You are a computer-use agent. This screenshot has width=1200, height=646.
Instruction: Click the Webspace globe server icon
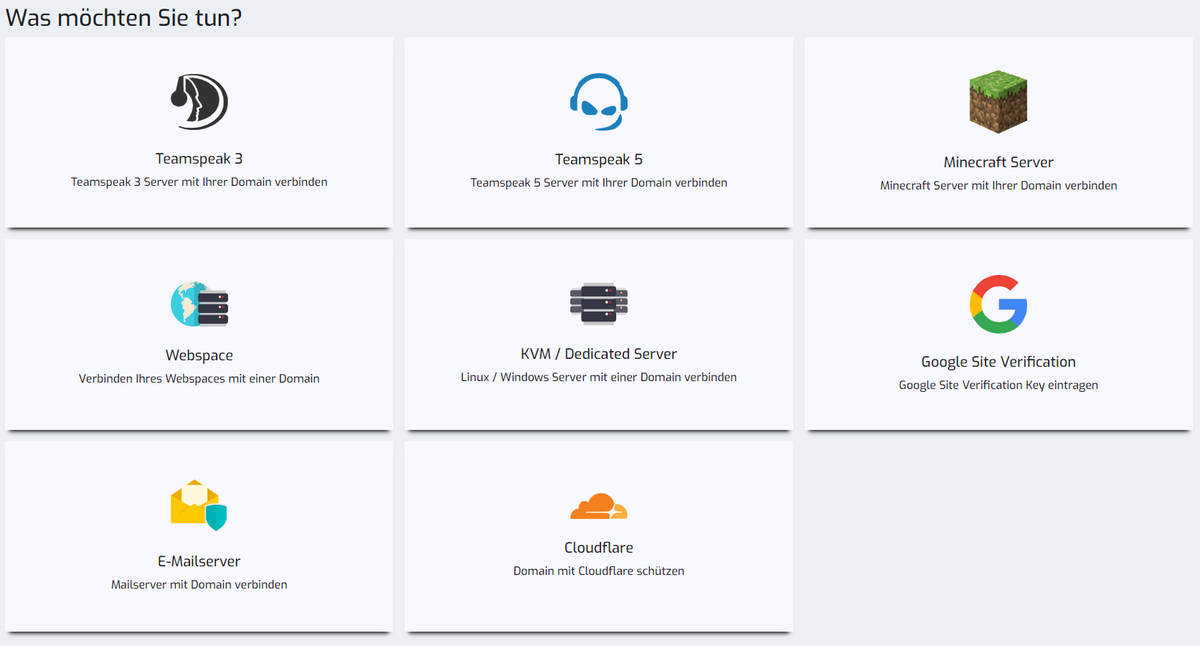(199, 304)
